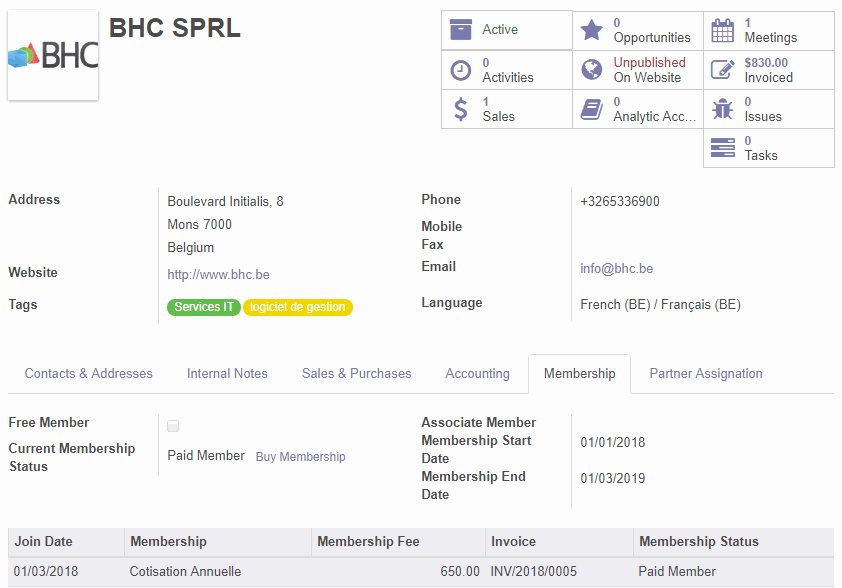Screen dimensions: 842x588
Task: Sort by Membership Fee column header
Action: (368, 541)
